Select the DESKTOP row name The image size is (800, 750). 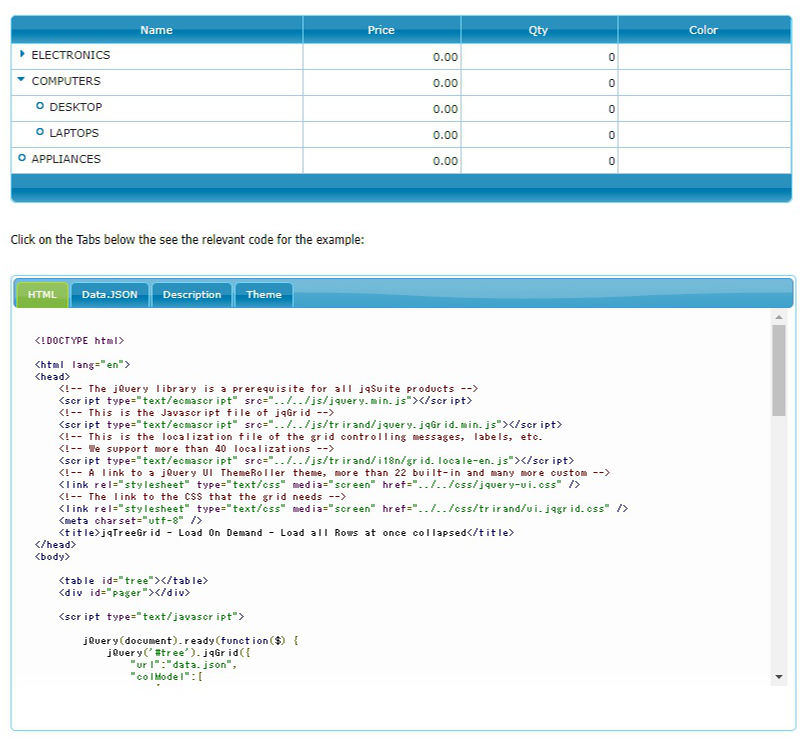76,107
